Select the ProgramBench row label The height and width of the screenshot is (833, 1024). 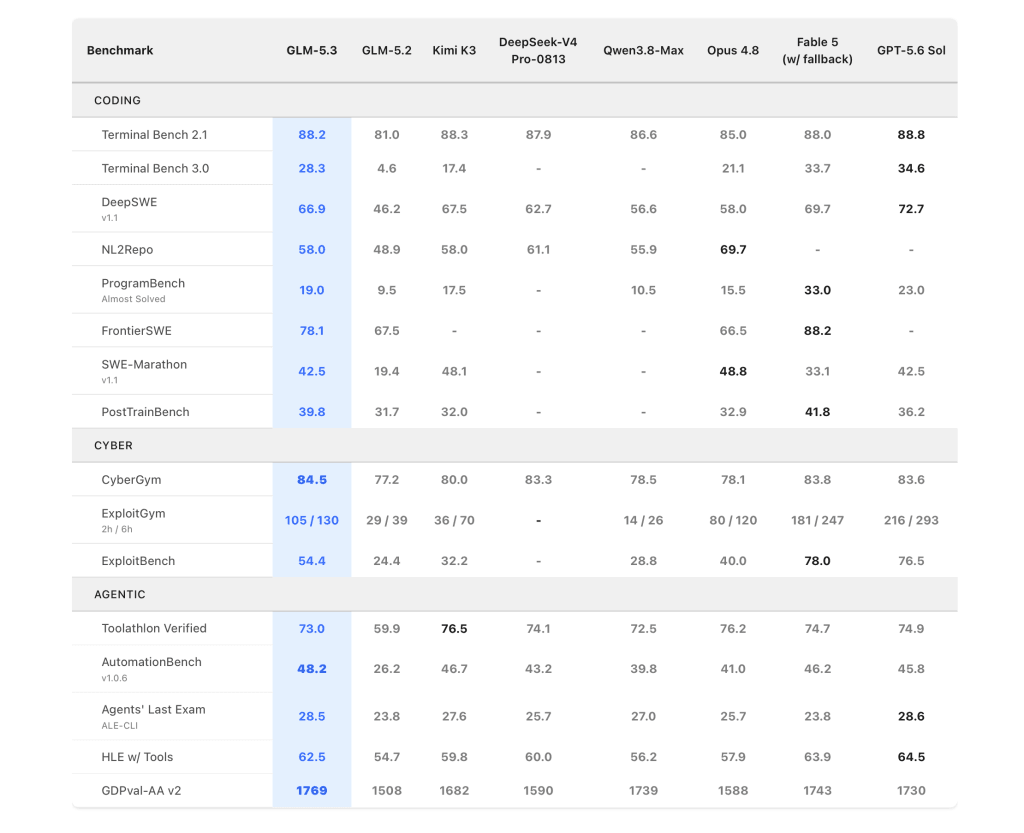(143, 283)
